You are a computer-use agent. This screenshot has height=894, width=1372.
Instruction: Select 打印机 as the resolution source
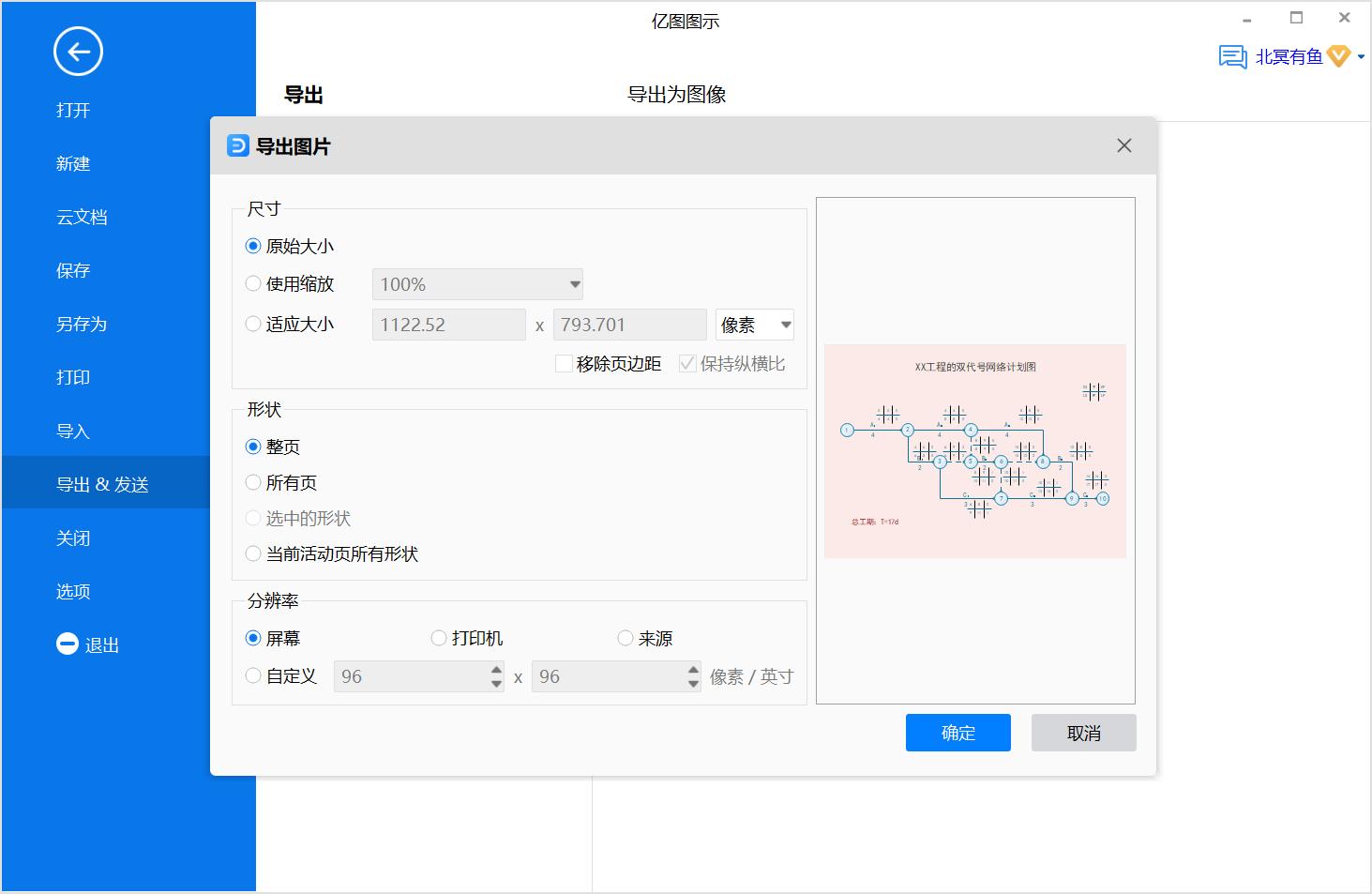[x=438, y=638]
